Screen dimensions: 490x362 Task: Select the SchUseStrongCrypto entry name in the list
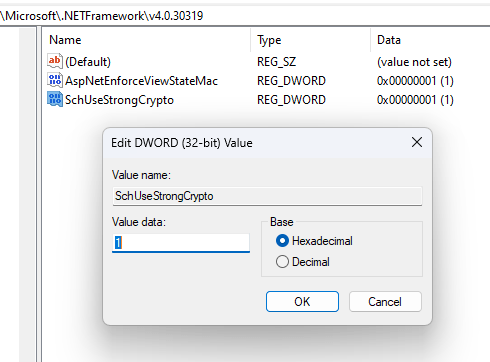pyautogui.click(x=119, y=100)
